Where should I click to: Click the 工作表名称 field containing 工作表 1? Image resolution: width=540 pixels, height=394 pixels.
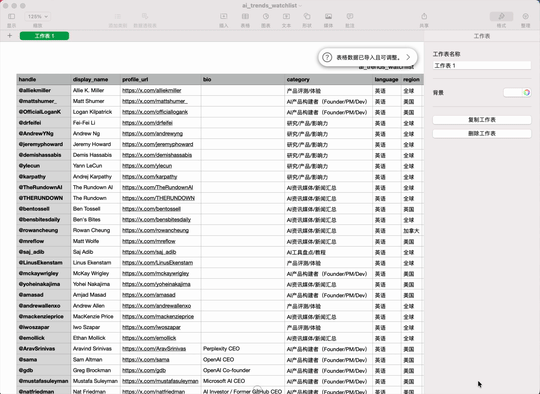pos(482,65)
